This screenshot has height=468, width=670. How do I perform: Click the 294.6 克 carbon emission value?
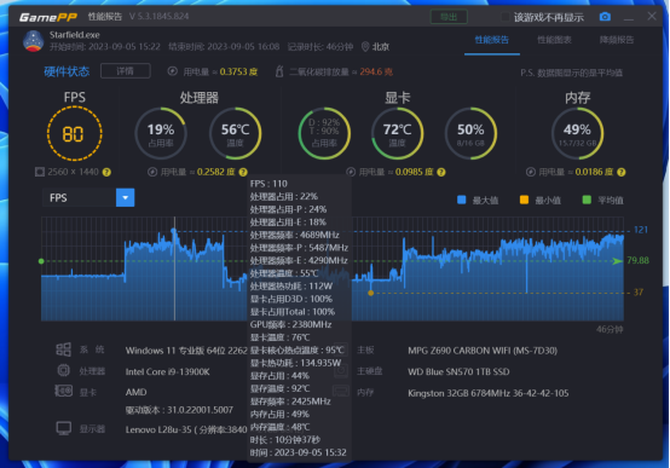coord(376,71)
